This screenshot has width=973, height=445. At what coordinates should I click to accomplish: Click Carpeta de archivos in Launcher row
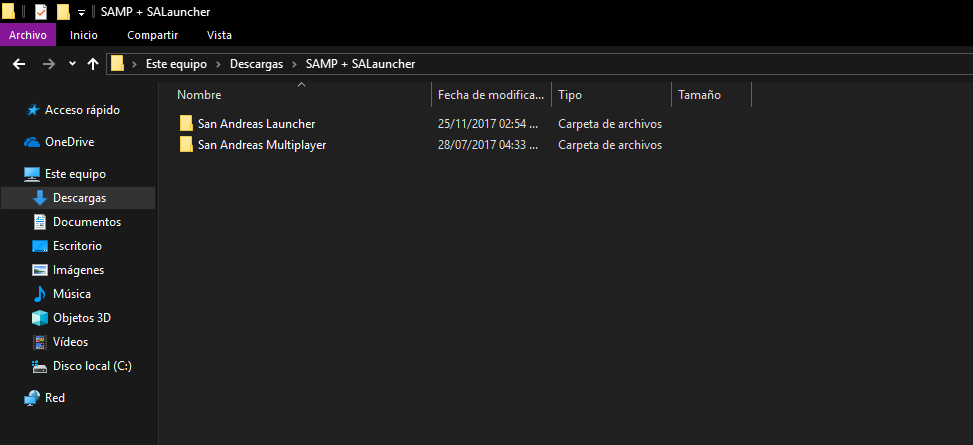pyautogui.click(x=610, y=124)
